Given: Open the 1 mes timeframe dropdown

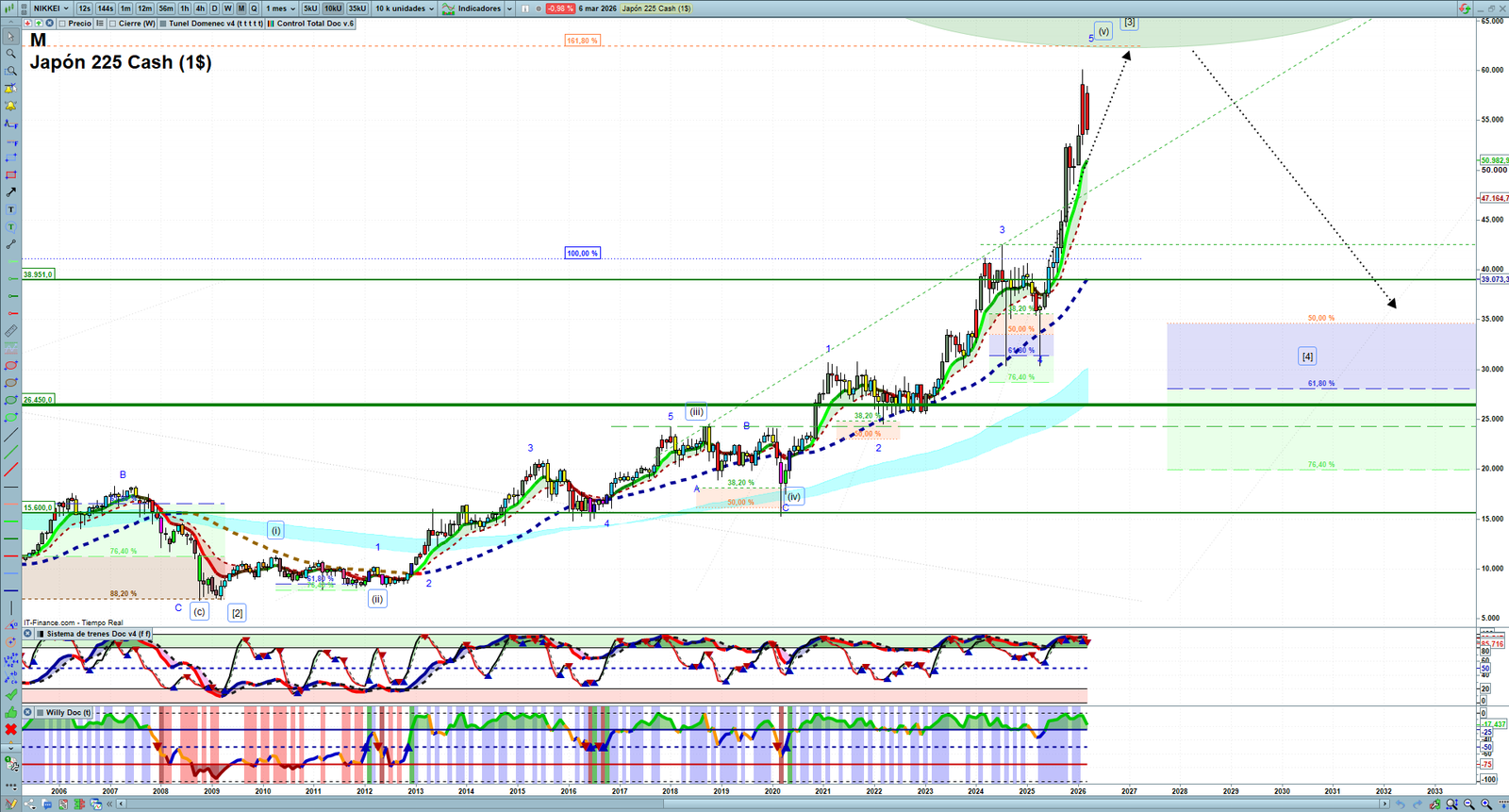Looking at the screenshot, I should 280,8.
